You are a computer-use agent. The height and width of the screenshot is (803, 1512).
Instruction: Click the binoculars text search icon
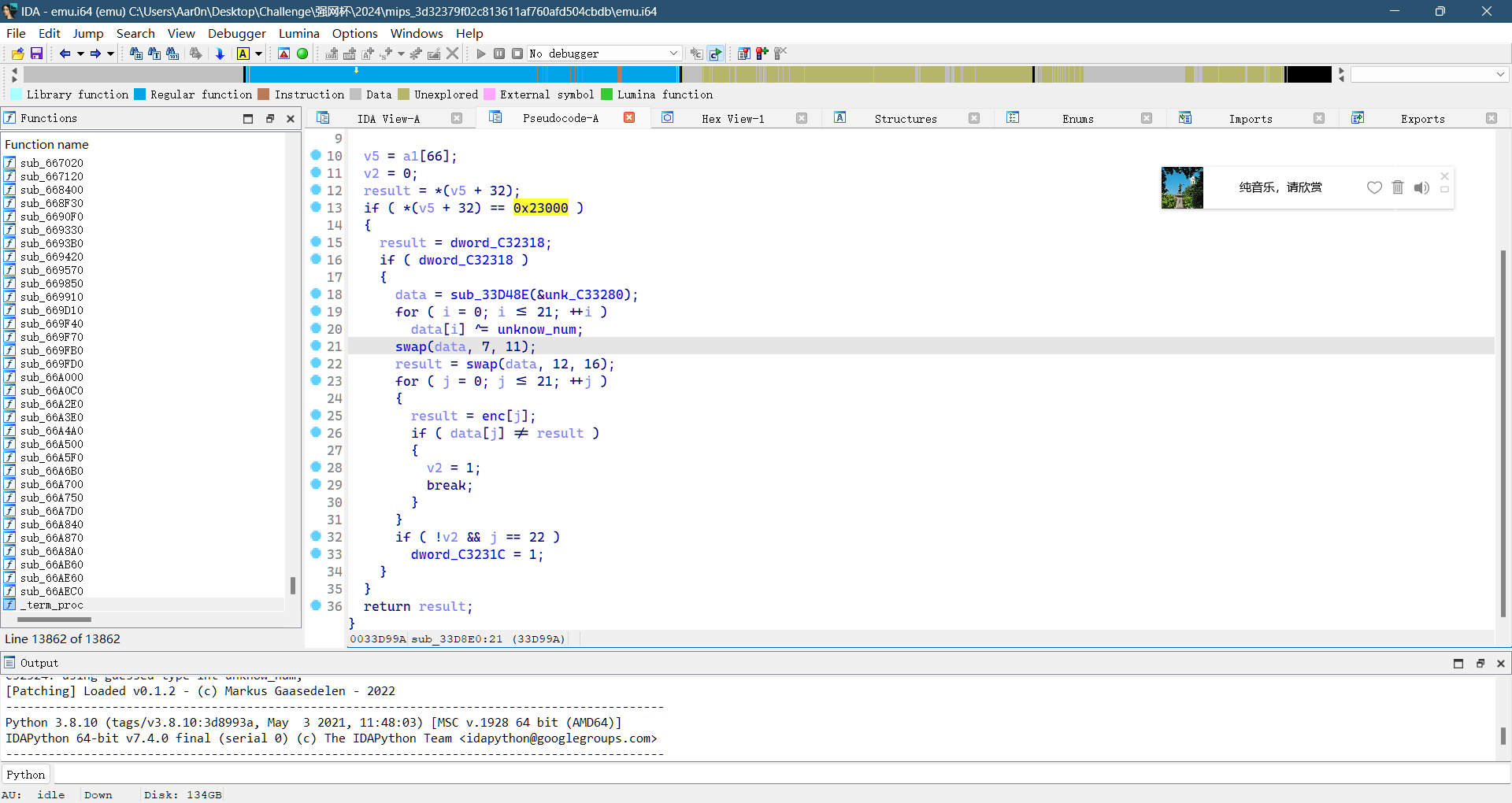pyautogui.click(x=154, y=54)
